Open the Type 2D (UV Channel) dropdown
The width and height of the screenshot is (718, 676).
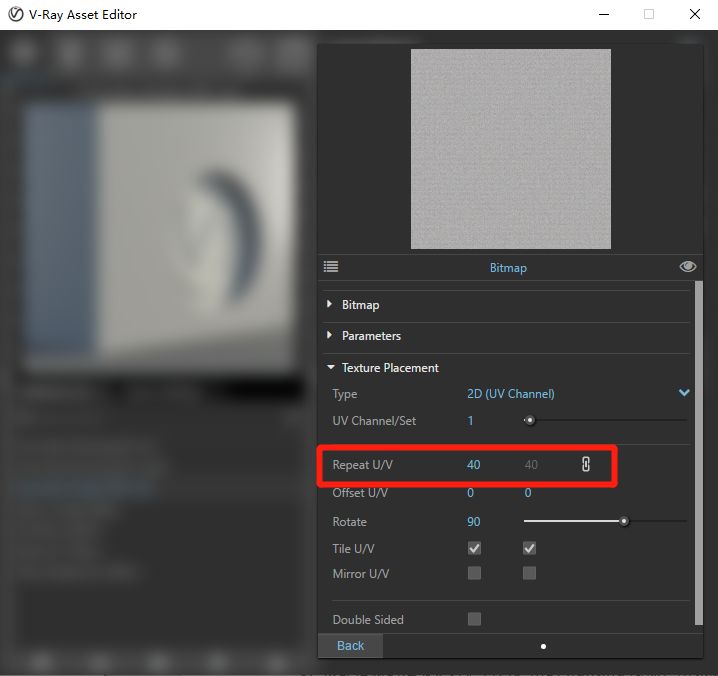pos(578,393)
